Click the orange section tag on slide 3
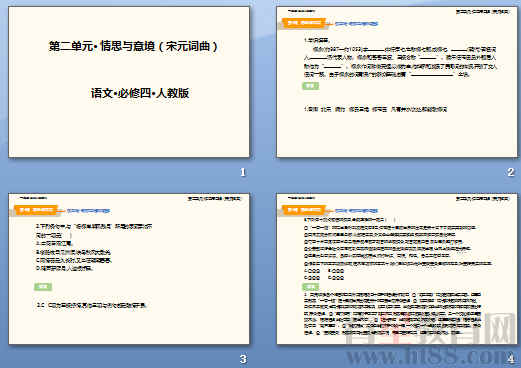This screenshot has width=521, height=368. pos(36,210)
